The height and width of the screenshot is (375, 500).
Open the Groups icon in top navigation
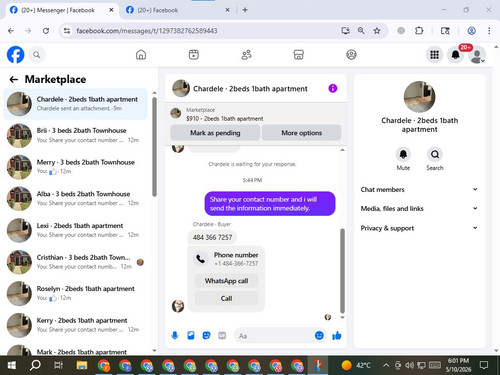point(351,55)
